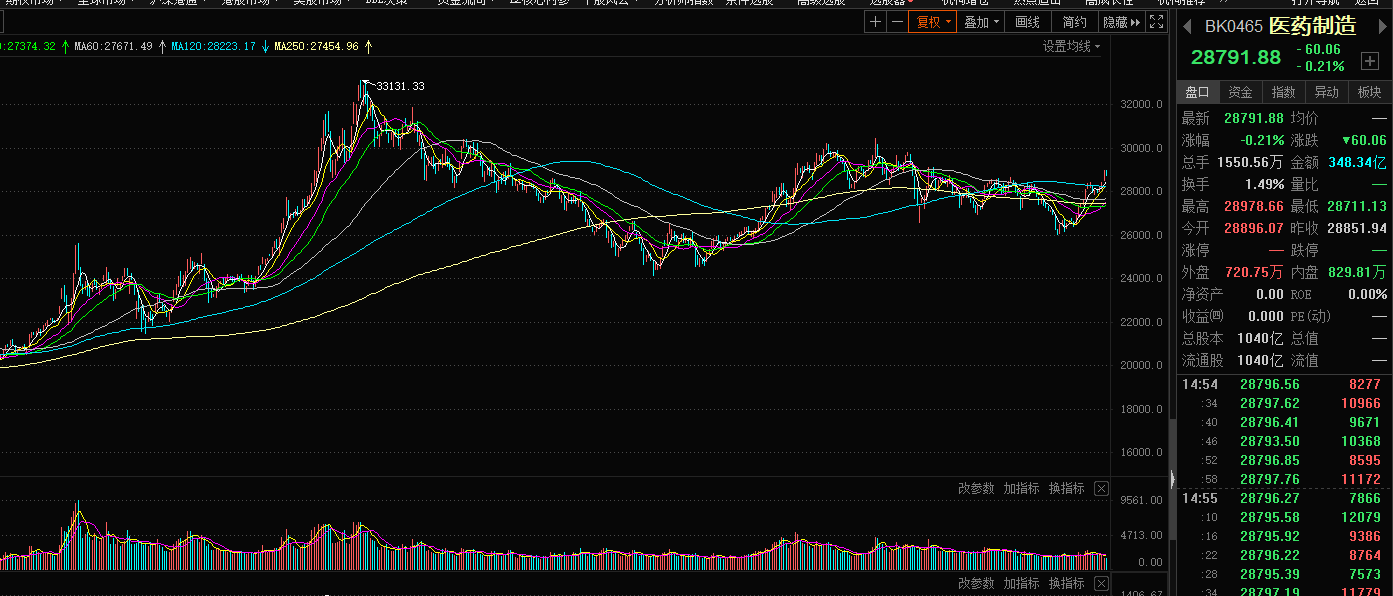1393x596 pixels.
Task: Click the 换手 value 1.49%
Action: coord(1265,184)
